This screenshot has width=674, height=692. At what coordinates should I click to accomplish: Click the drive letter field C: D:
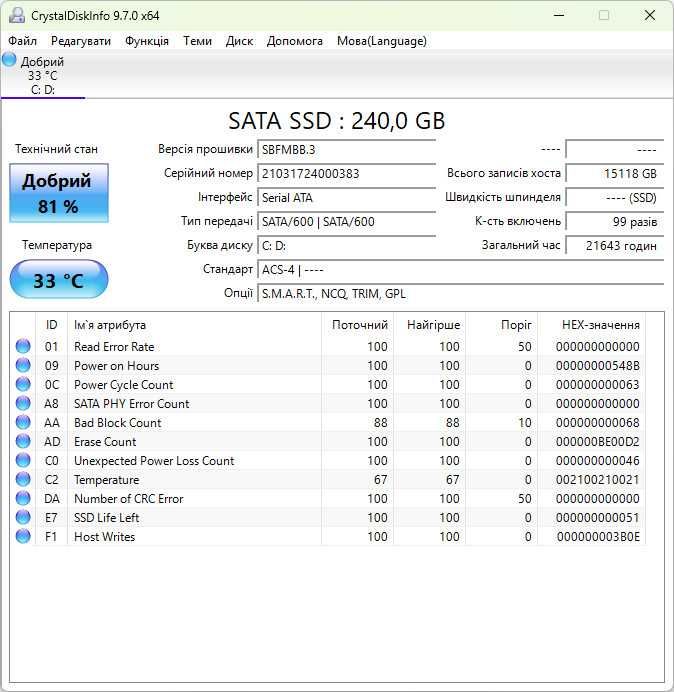[346, 245]
